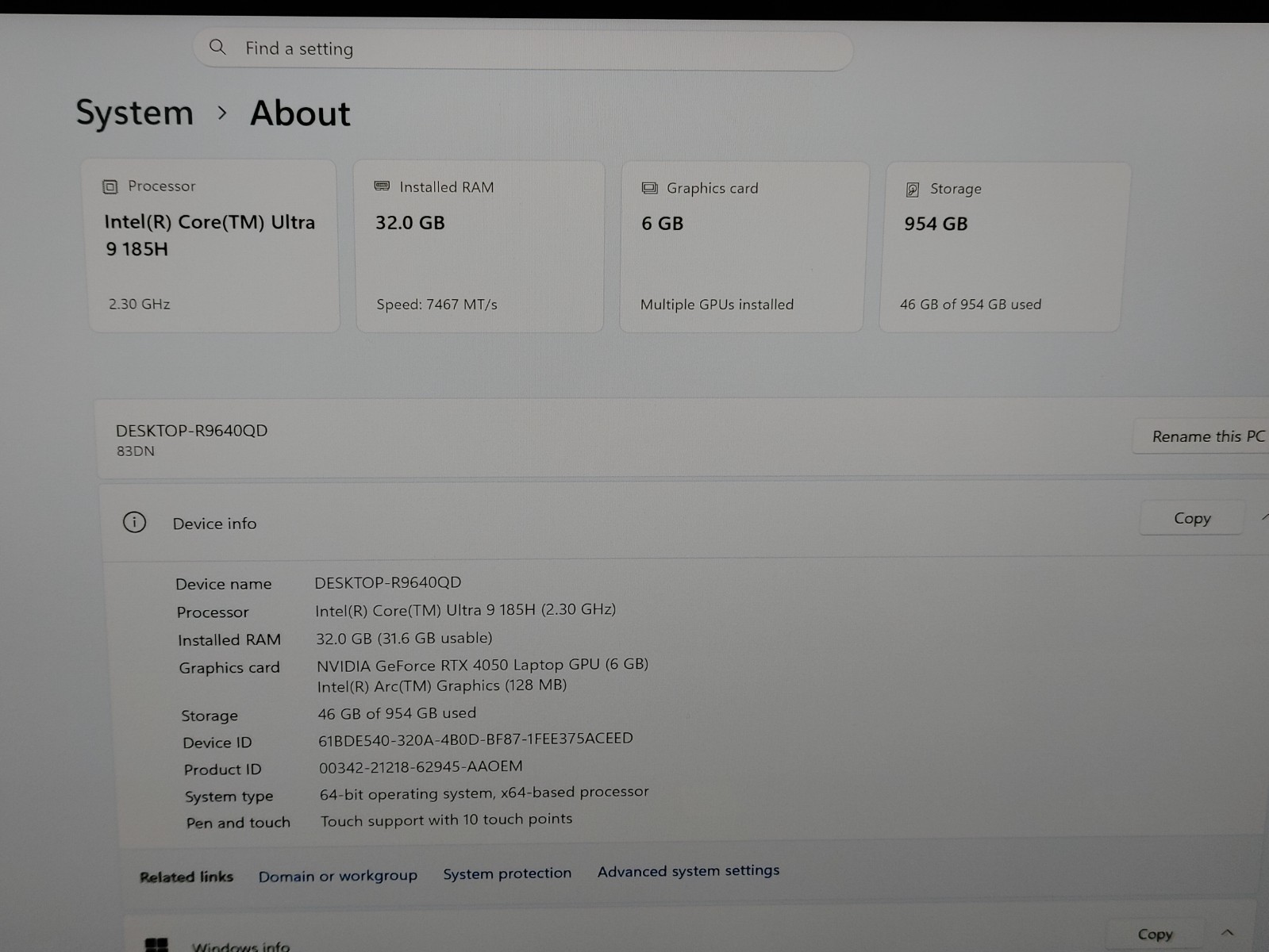Click the Speed: 7467 MT/s text

click(436, 305)
